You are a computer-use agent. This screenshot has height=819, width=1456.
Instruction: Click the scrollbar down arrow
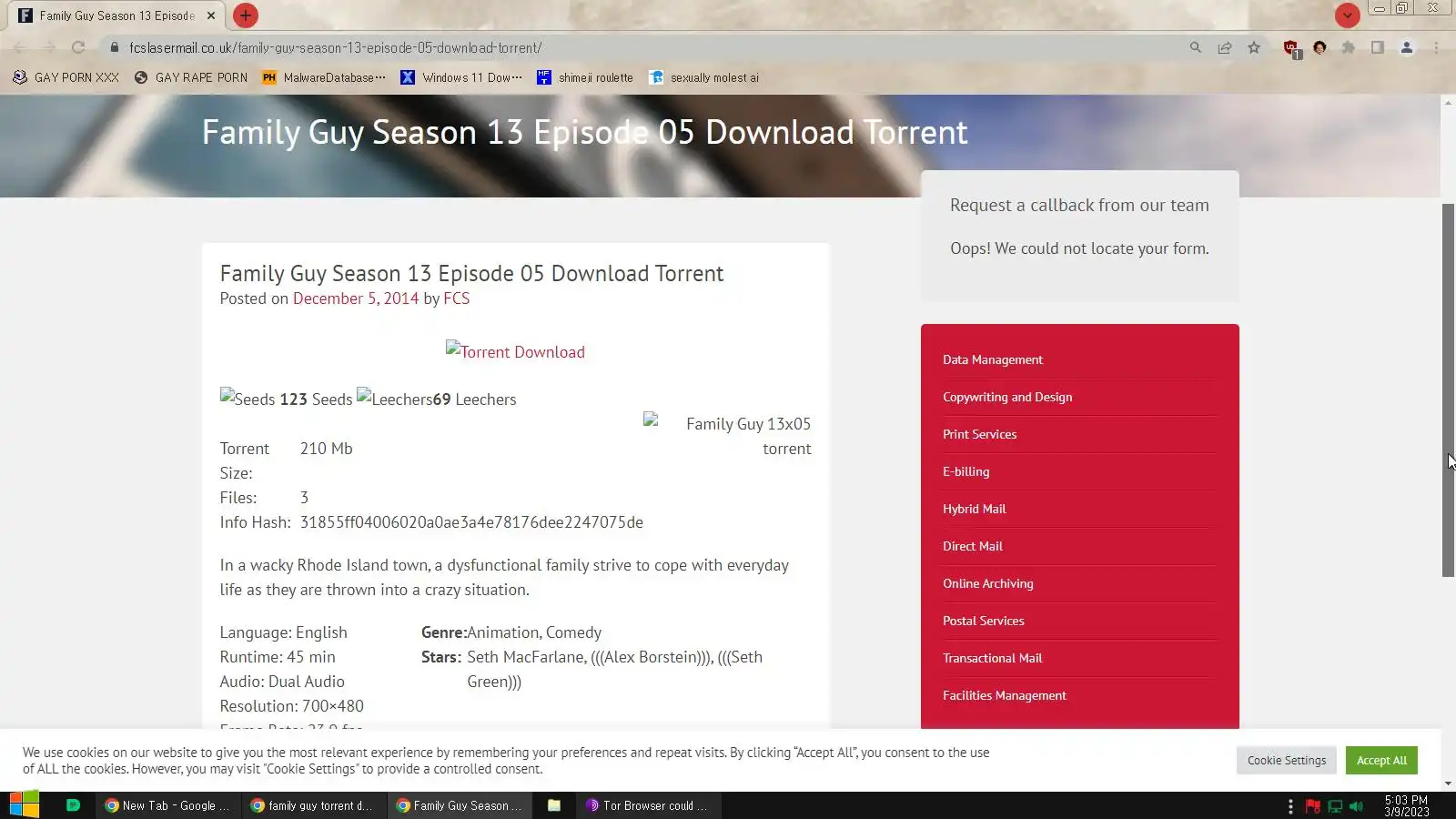coord(1448,784)
